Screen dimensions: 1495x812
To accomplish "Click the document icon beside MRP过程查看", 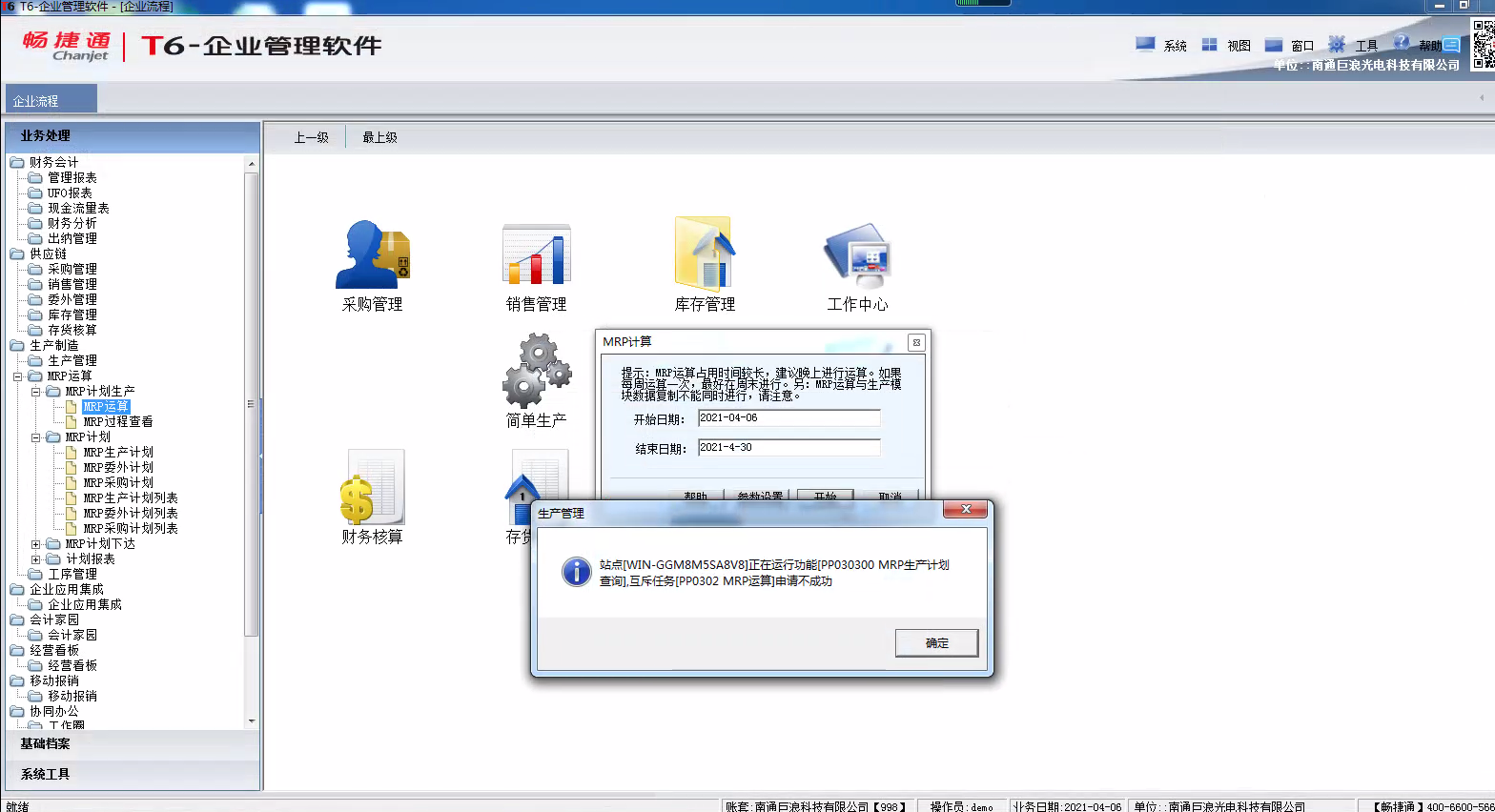I will (x=72, y=421).
